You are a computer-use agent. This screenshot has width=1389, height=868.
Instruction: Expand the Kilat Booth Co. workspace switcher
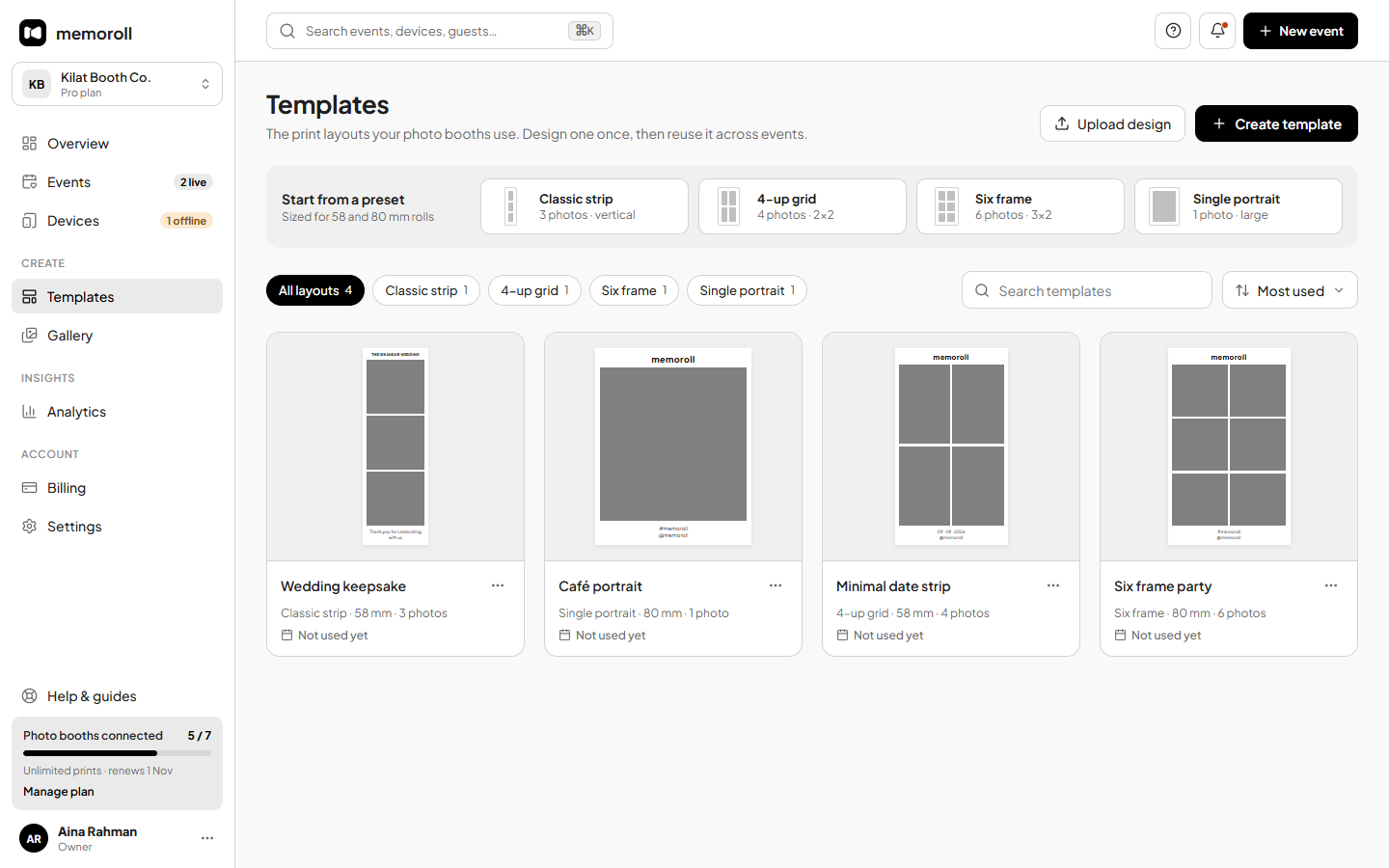click(x=117, y=84)
